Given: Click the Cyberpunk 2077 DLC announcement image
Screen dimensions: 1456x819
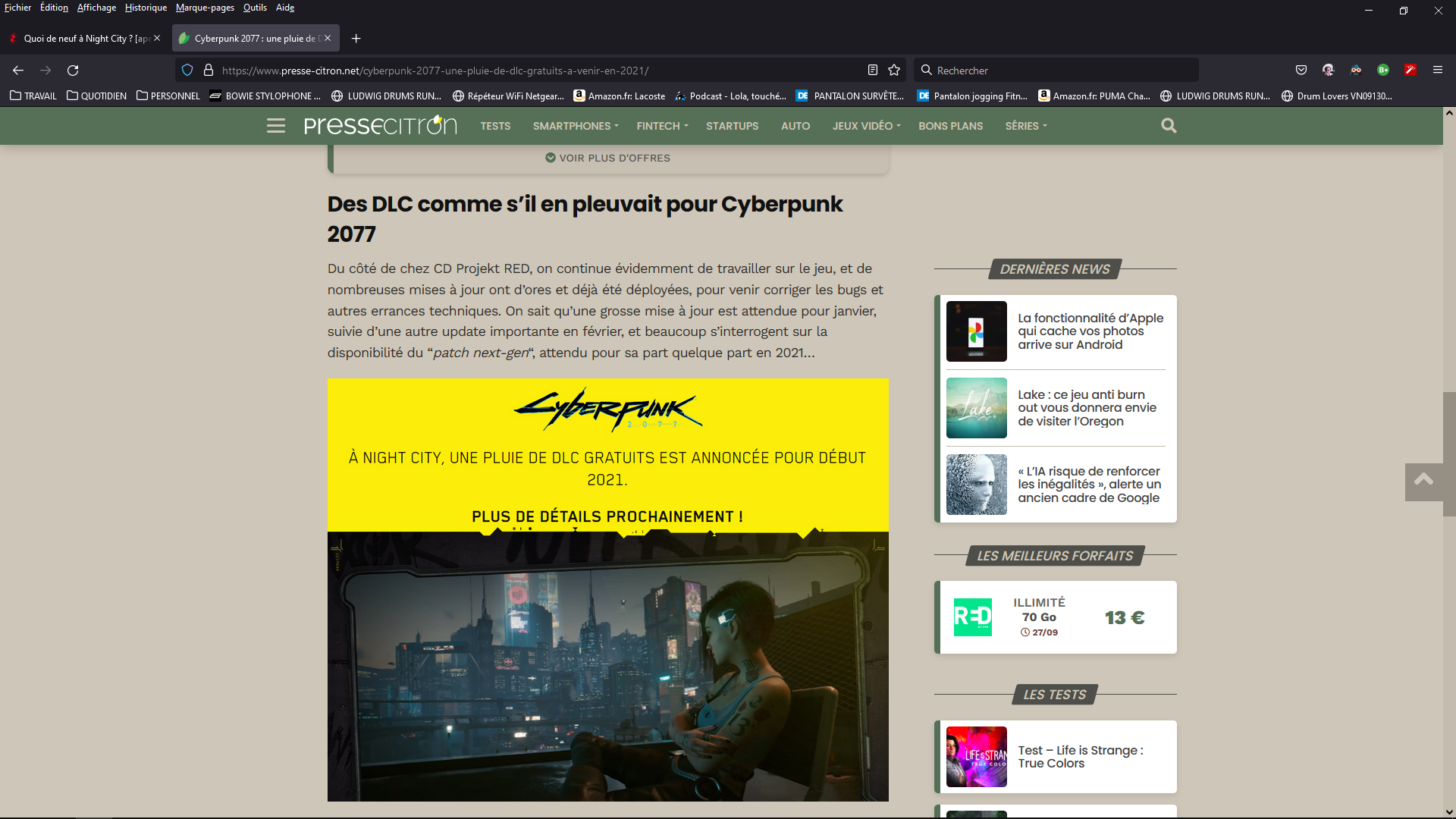Looking at the screenshot, I should pyautogui.click(x=607, y=590).
